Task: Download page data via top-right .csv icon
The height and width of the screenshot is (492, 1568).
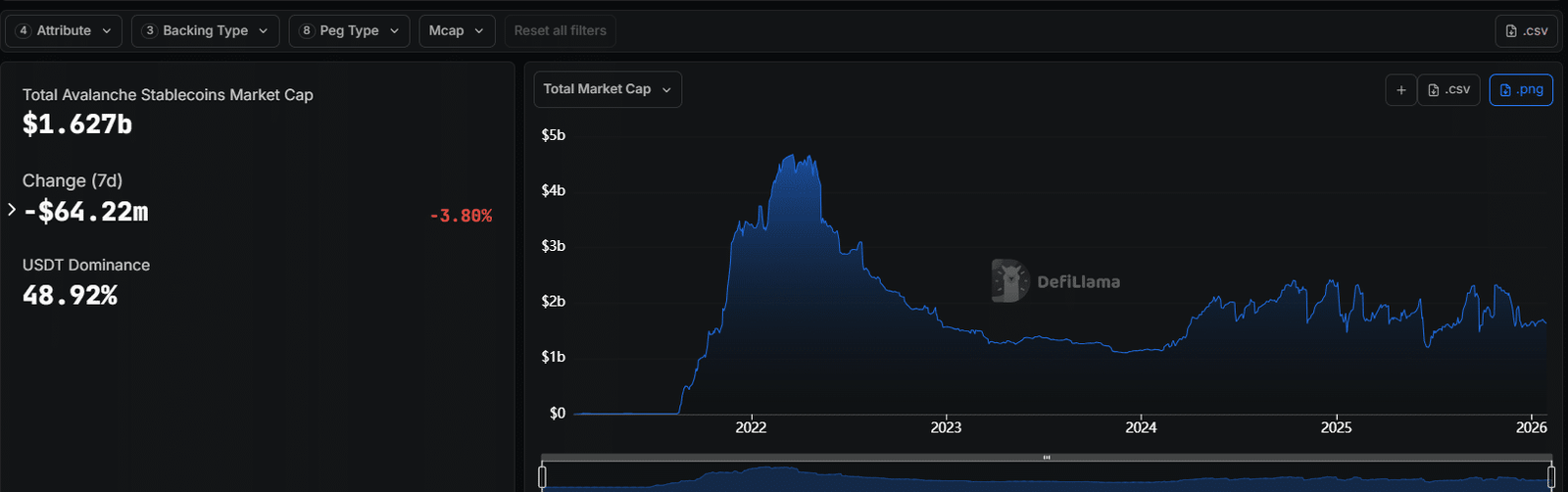Action: coord(1527,30)
